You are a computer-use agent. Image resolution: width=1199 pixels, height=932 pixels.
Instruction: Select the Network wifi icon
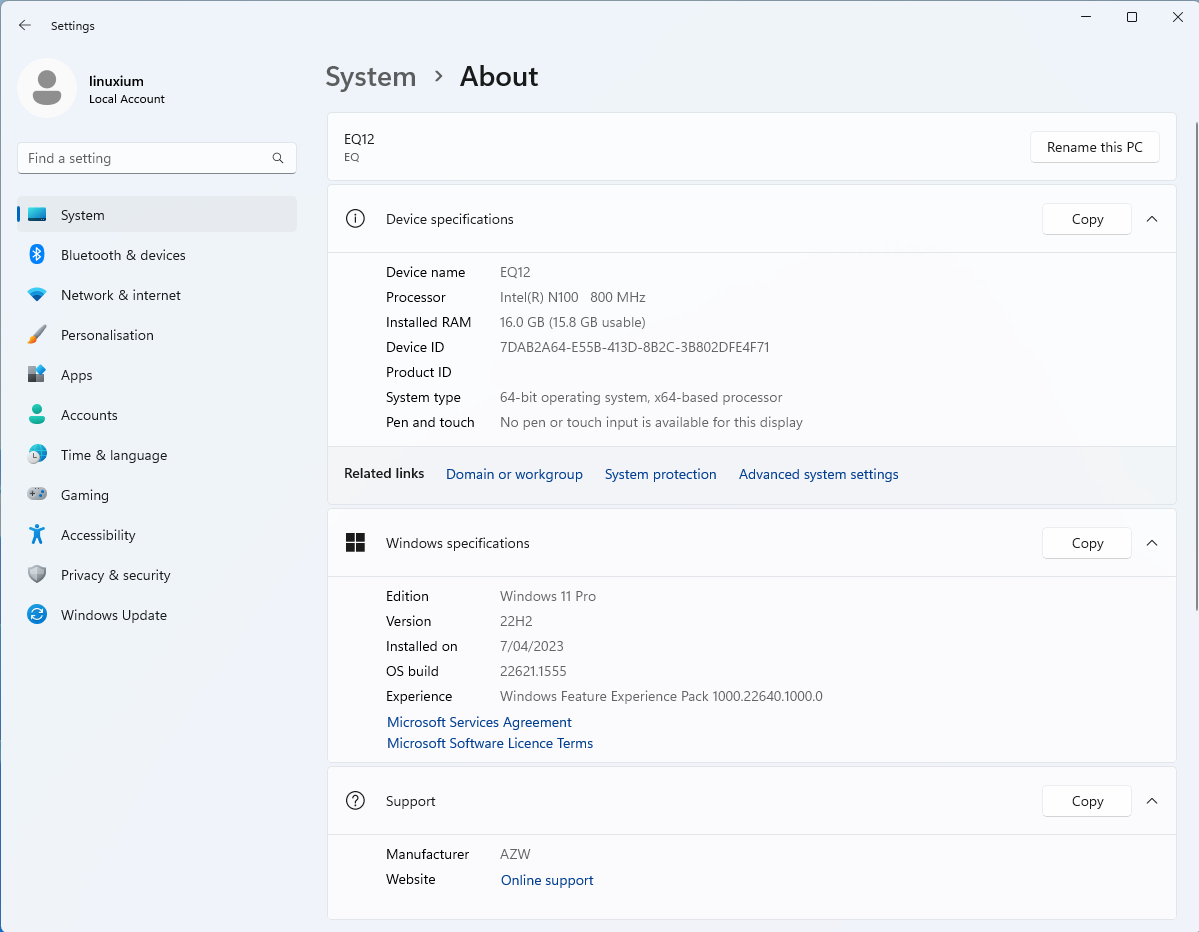[x=37, y=294]
